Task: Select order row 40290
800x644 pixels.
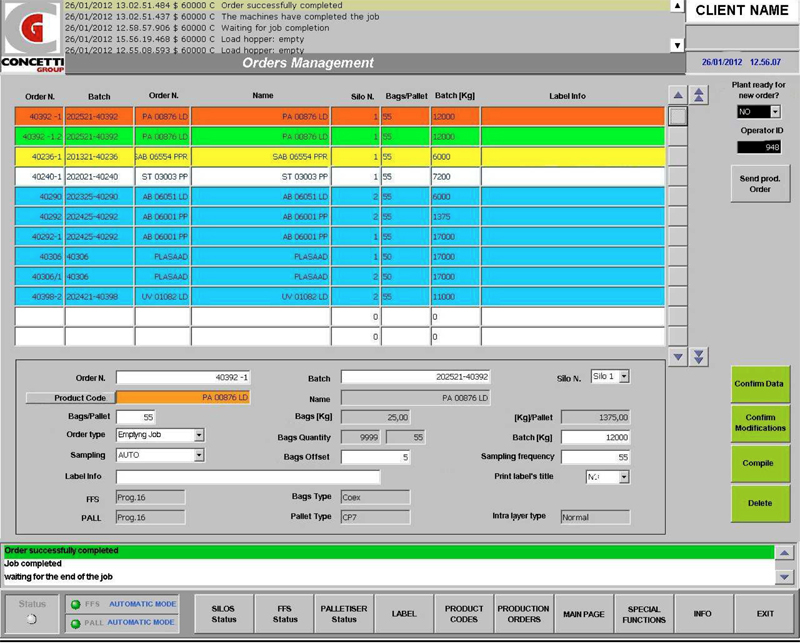Action: coord(340,196)
